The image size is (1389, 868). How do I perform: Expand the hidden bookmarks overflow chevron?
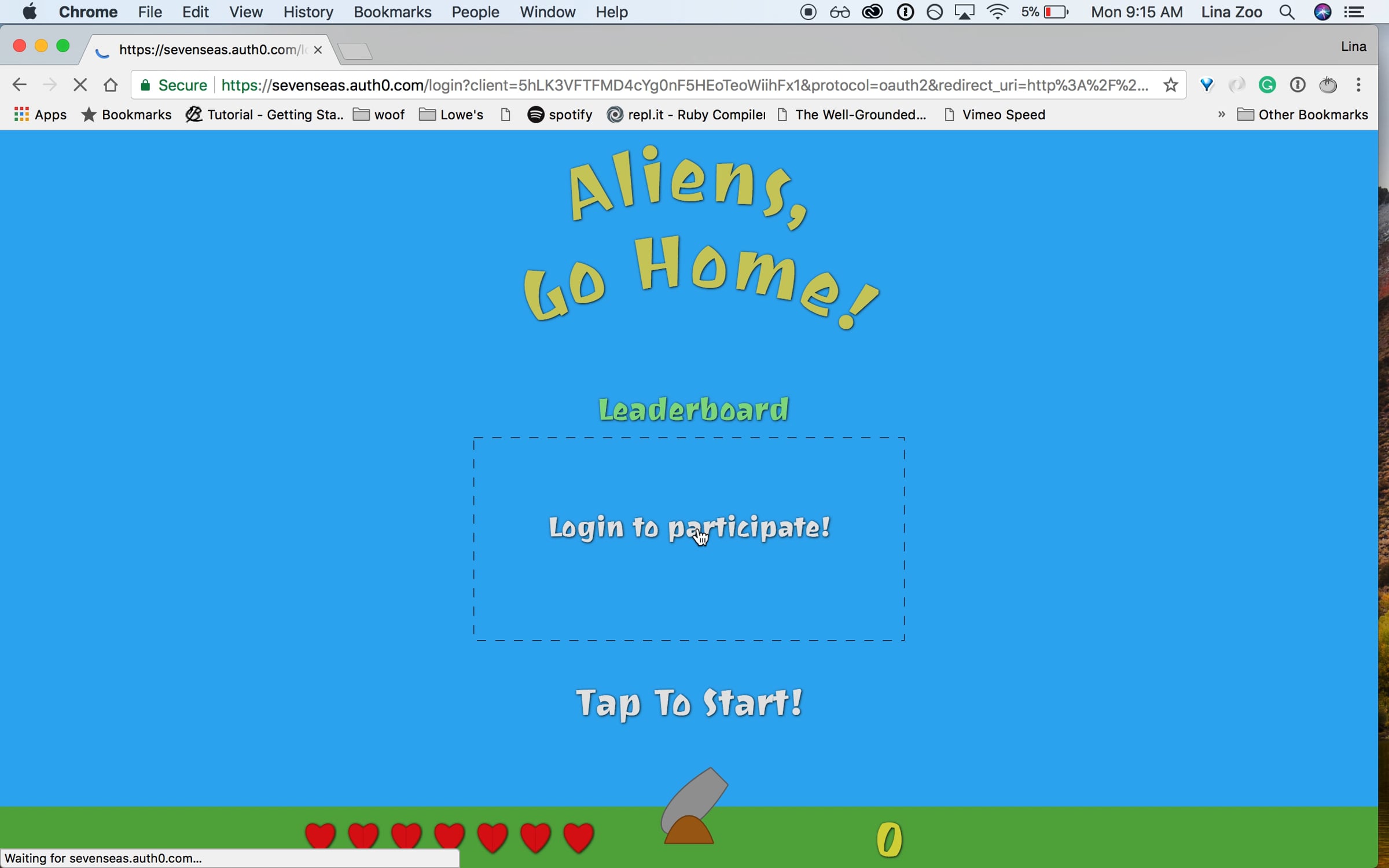(x=1221, y=115)
